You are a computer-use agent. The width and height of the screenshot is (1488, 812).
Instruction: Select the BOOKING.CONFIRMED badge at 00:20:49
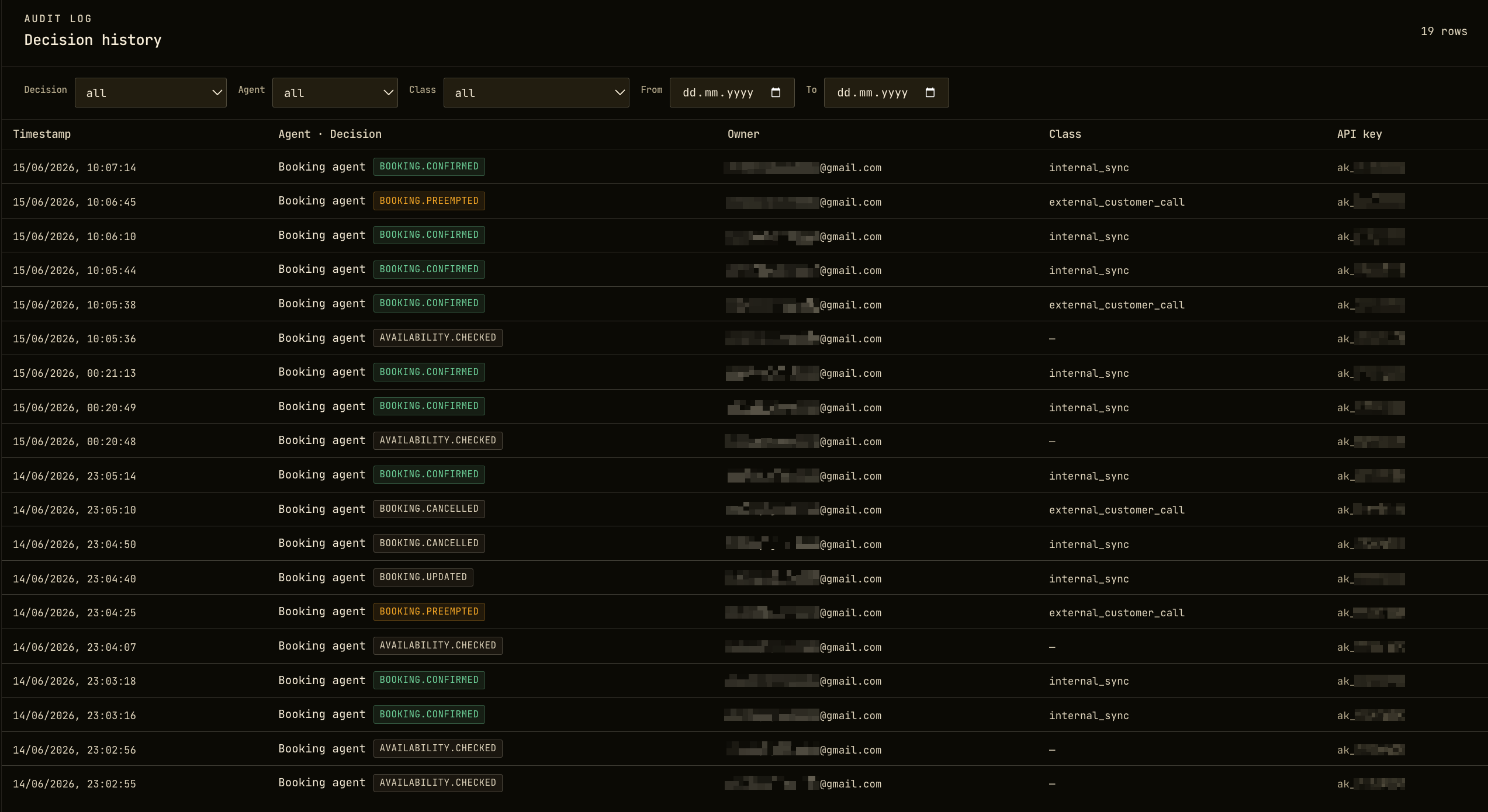(x=429, y=406)
